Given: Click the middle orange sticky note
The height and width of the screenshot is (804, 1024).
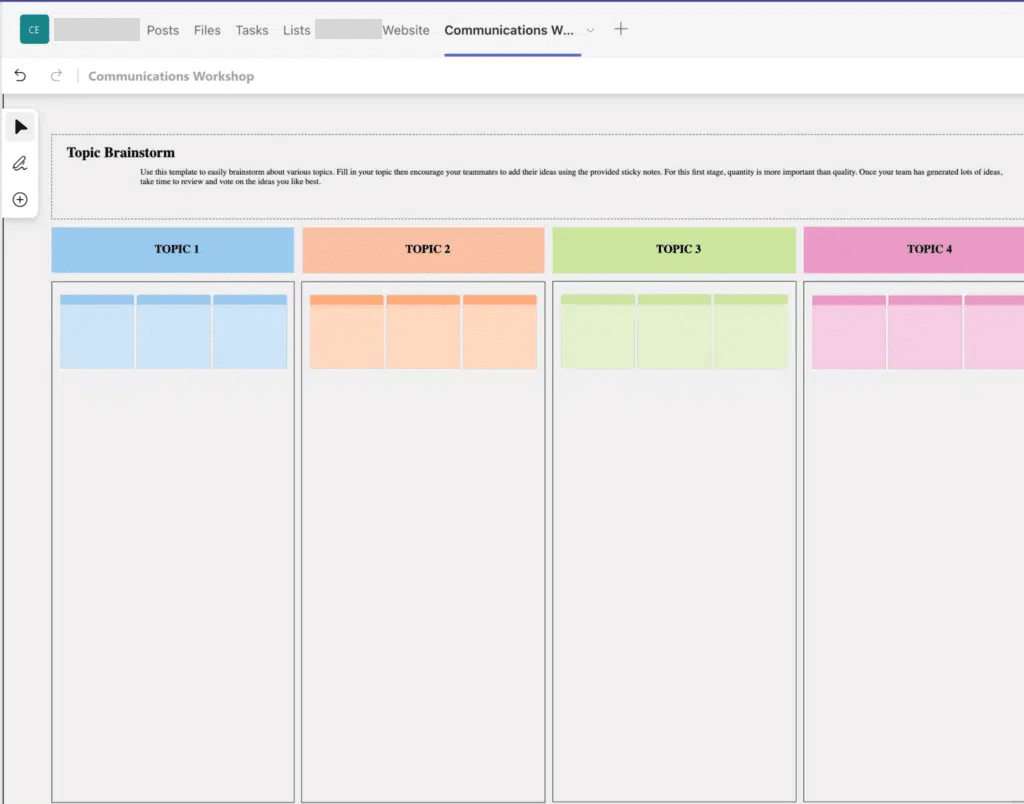Looking at the screenshot, I should pyautogui.click(x=423, y=332).
